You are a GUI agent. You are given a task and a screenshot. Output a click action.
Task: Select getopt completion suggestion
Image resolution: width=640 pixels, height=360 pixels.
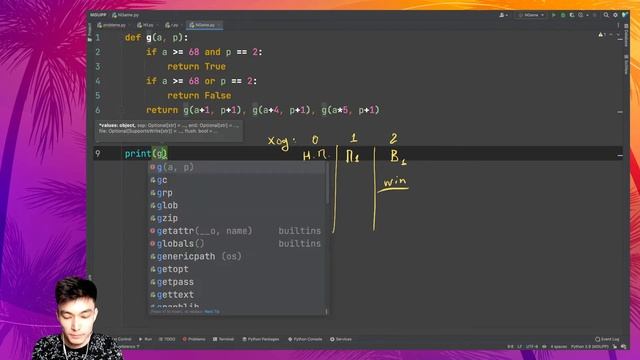tap(237, 269)
